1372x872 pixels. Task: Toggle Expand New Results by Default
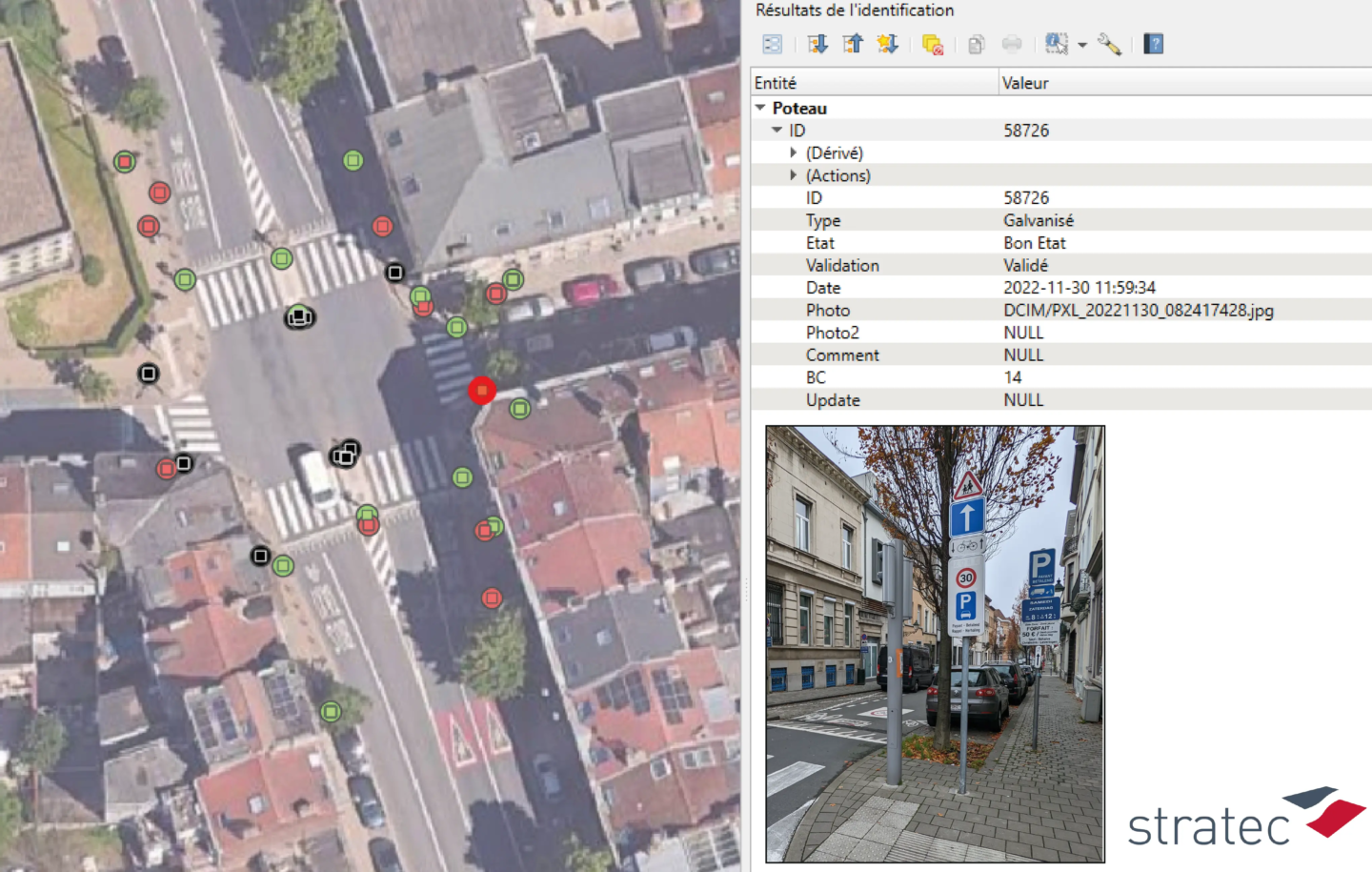pyautogui.click(x=887, y=44)
